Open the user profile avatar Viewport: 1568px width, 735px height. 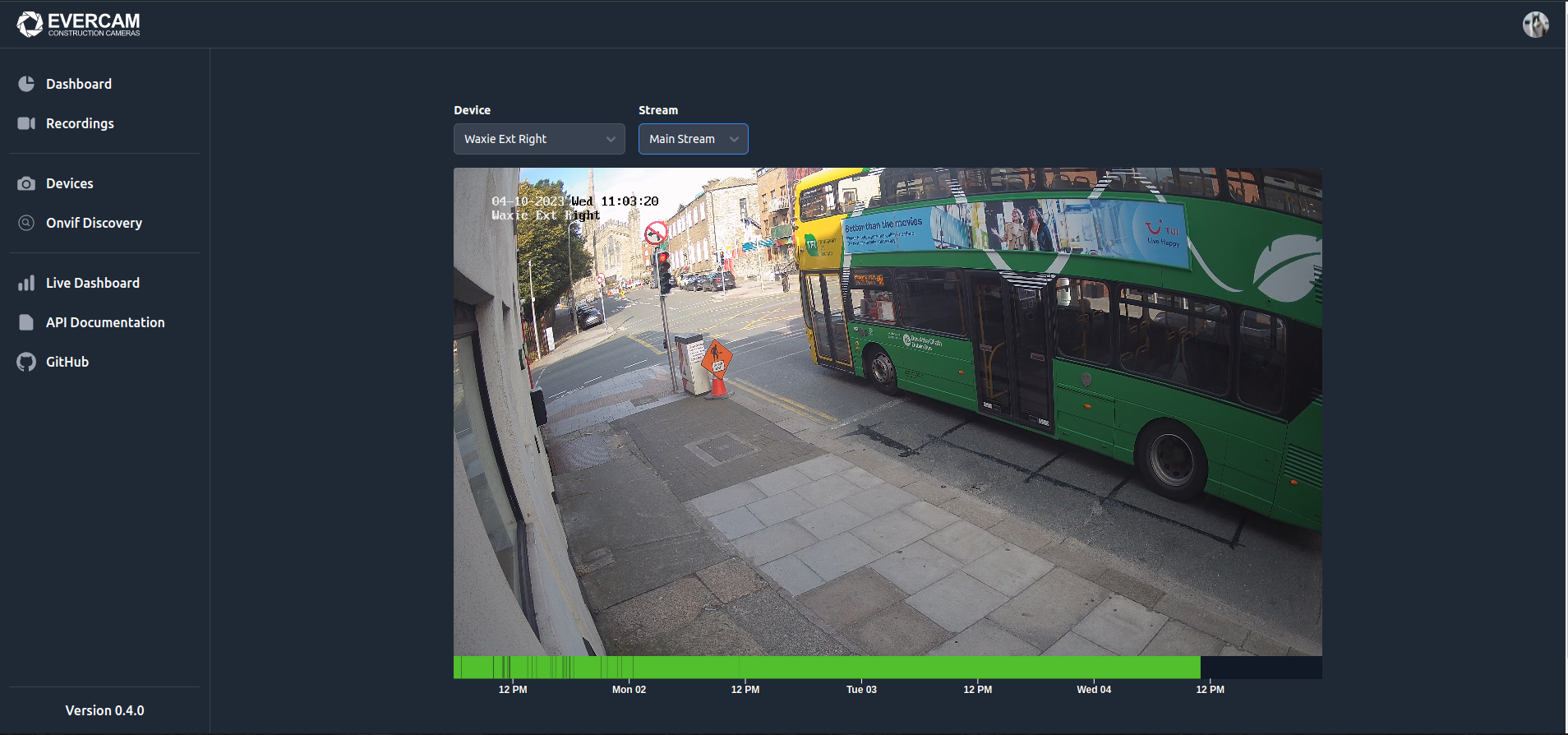[x=1535, y=25]
